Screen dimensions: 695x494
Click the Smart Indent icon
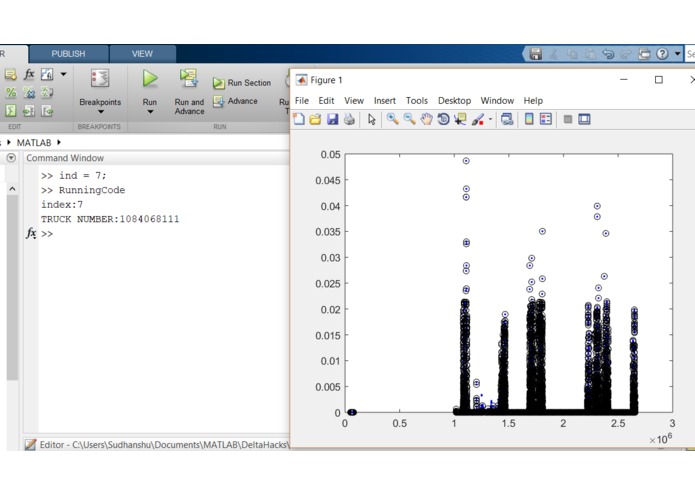point(11,111)
